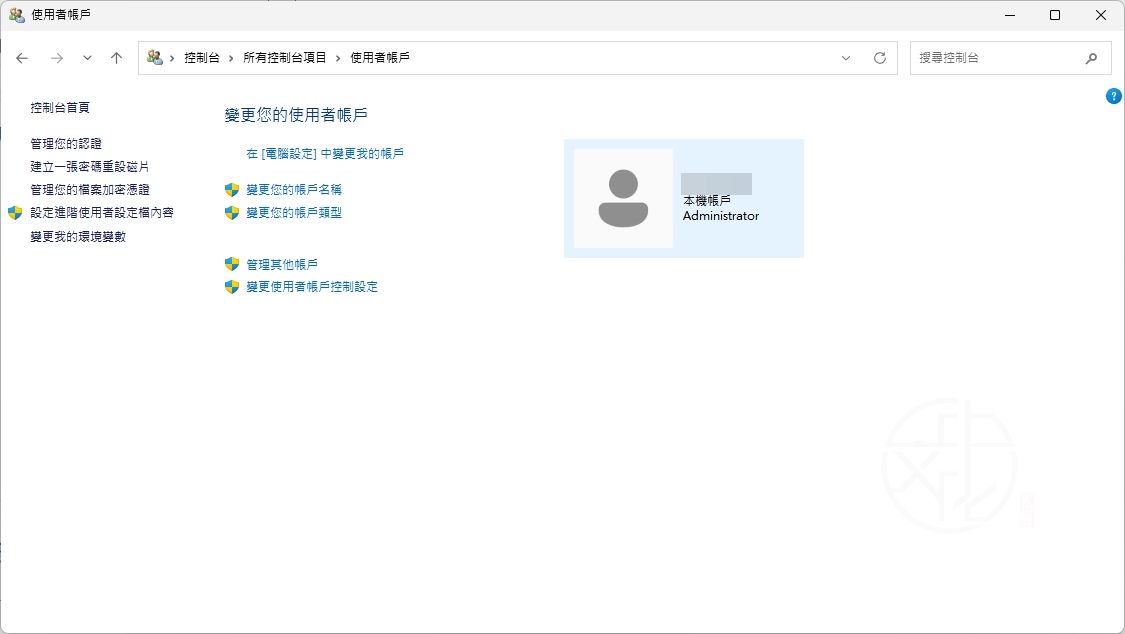The width and height of the screenshot is (1125, 634).
Task: Click shield icon beside 變更您的帳戶名稱
Action: pyautogui.click(x=232, y=189)
